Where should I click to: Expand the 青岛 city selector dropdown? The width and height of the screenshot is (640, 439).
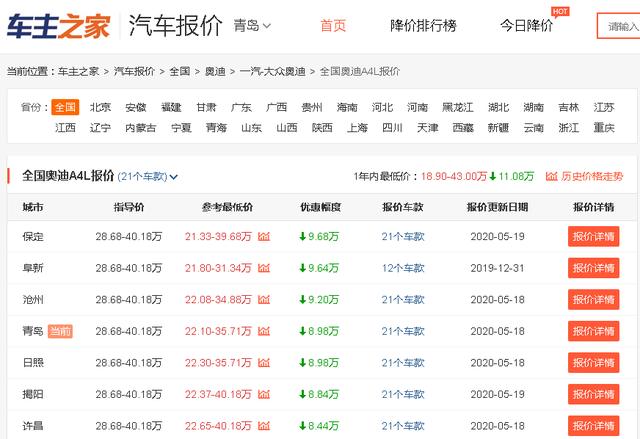pos(252,26)
